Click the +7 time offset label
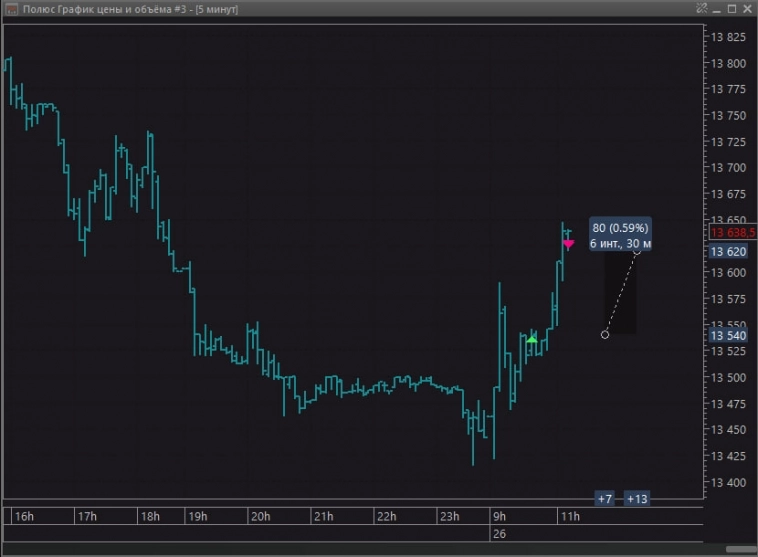The height and width of the screenshot is (557, 758). 604,499
